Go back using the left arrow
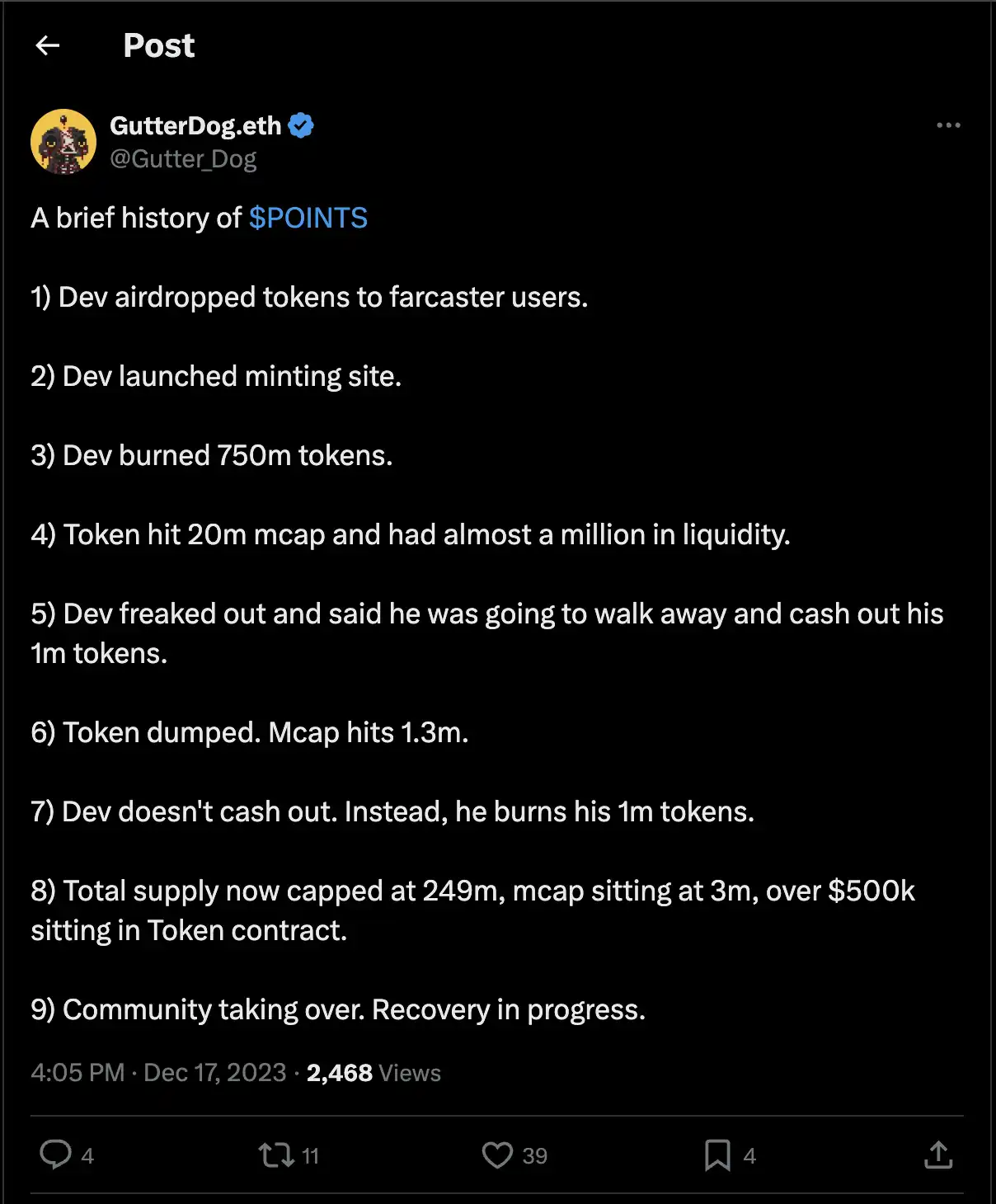The height and width of the screenshot is (1204, 996). pos(48,45)
